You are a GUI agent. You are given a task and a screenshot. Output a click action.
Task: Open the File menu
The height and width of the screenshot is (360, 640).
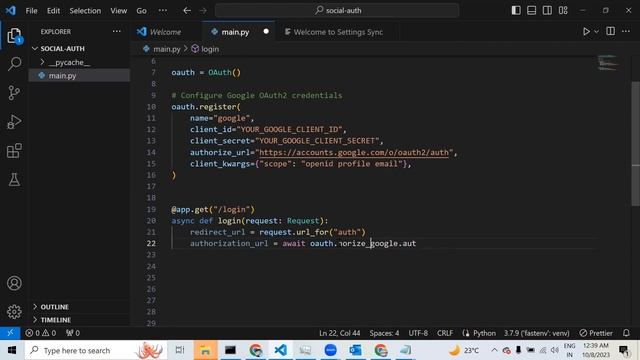click(31, 11)
